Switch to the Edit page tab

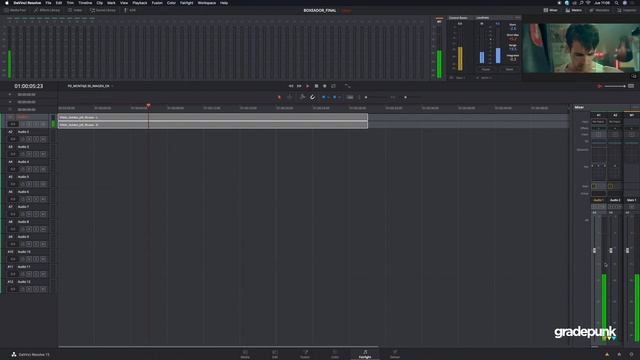click(x=275, y=354)
